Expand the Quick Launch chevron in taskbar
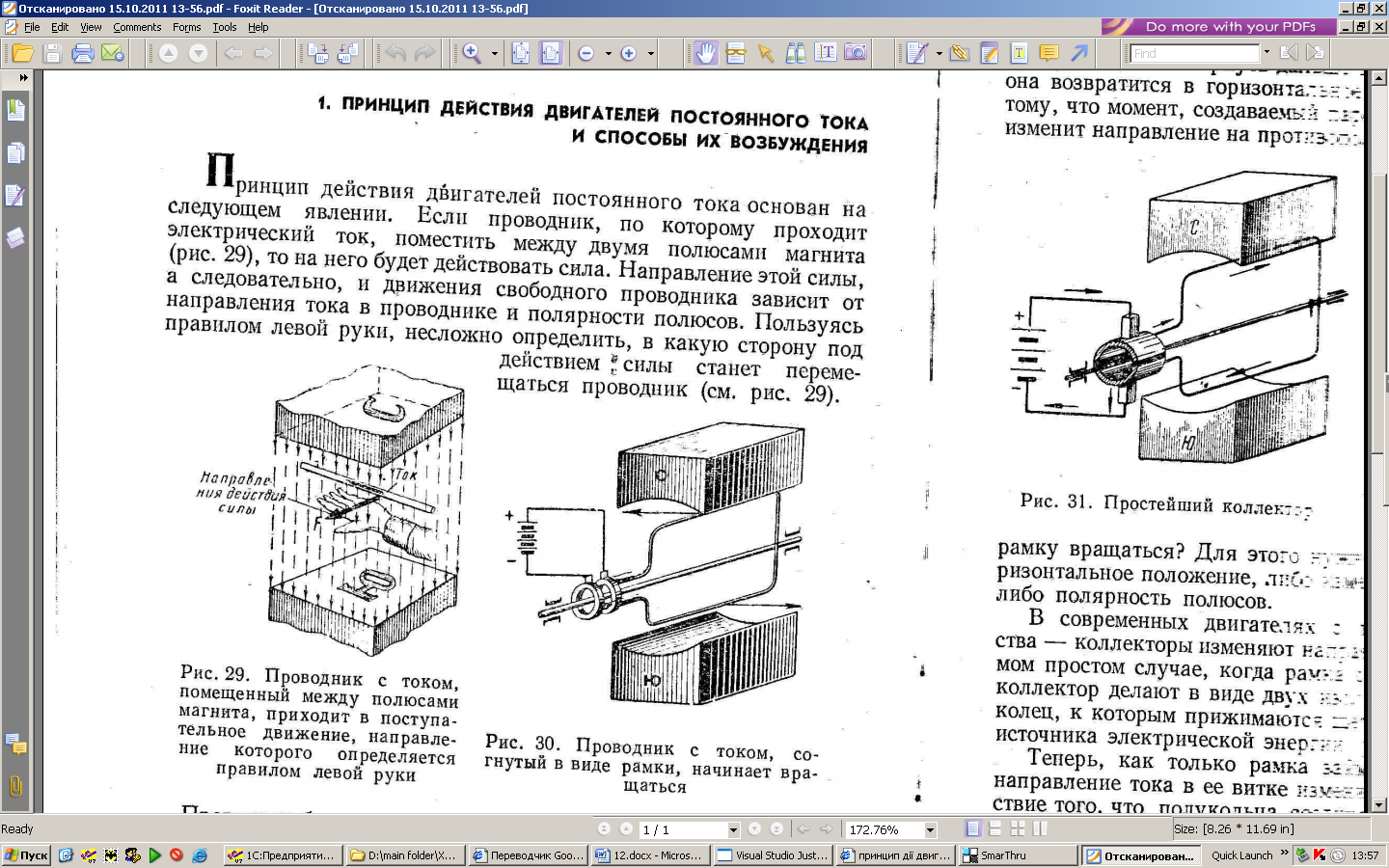 pos(1284,854)
